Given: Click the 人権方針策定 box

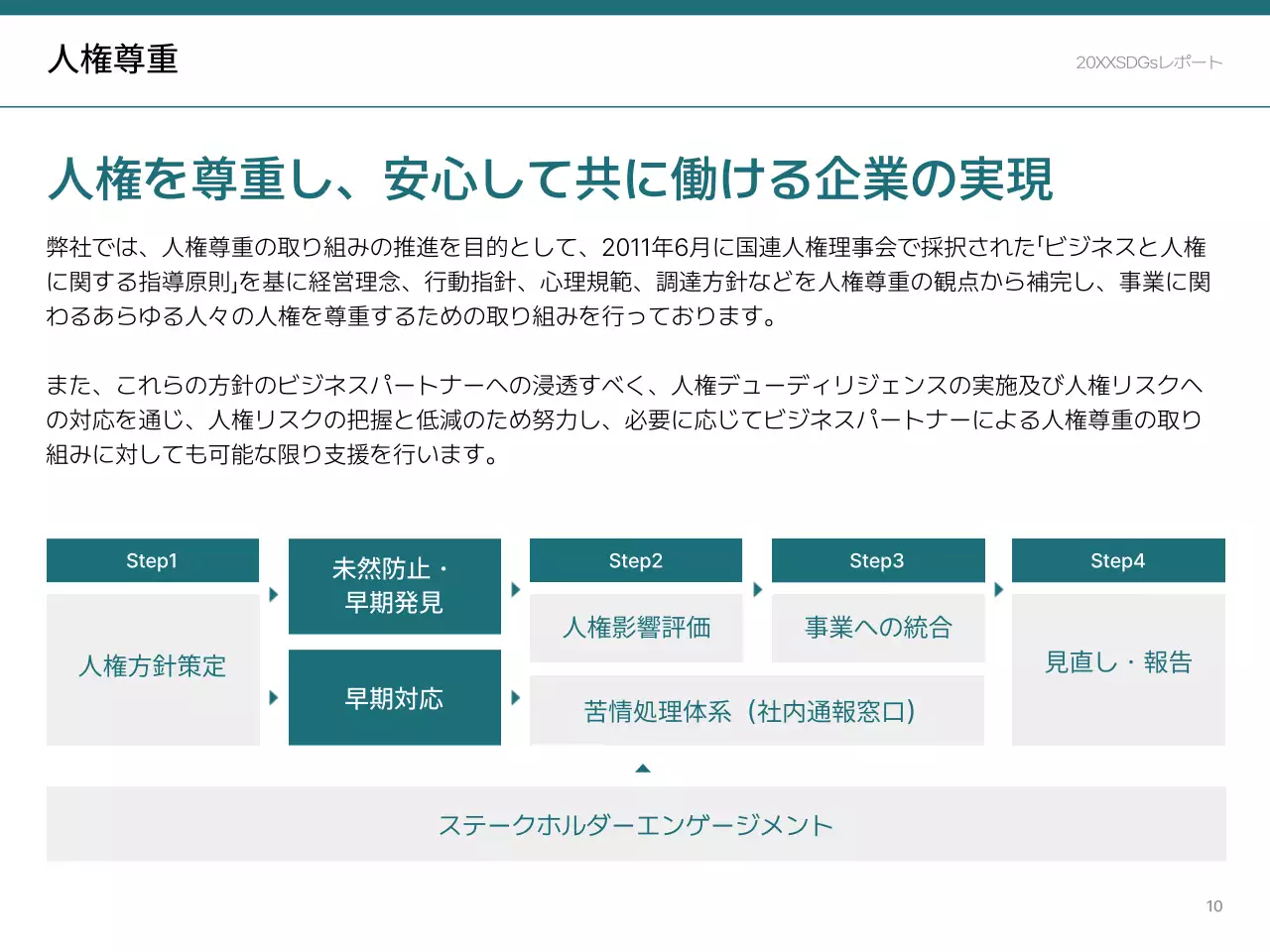Looking at the screenshot, I should point(152,666).
